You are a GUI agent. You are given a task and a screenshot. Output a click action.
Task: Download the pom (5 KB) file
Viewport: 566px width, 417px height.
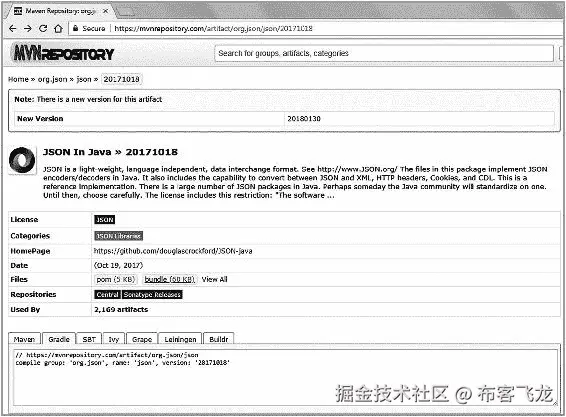(x=116, y=279)
